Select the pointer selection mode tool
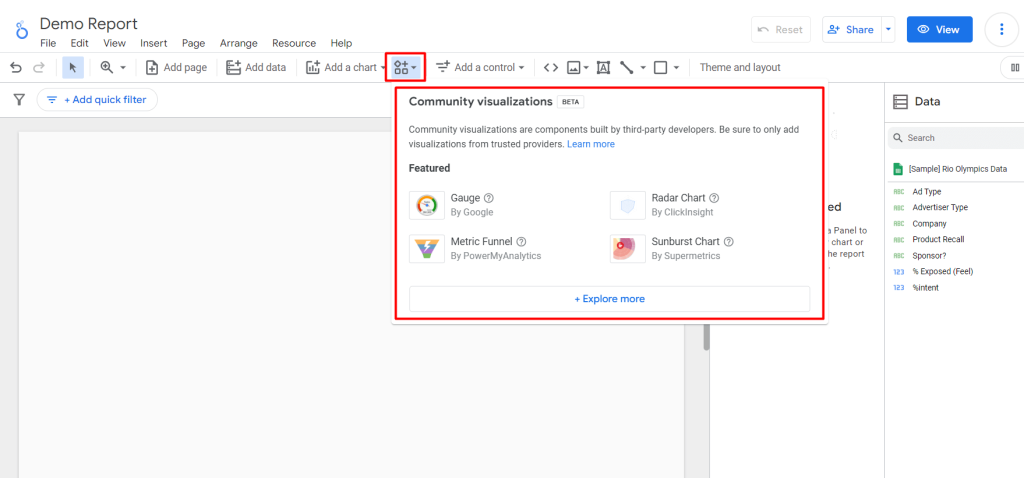The image size is (1024, 478). pos(72,67)
